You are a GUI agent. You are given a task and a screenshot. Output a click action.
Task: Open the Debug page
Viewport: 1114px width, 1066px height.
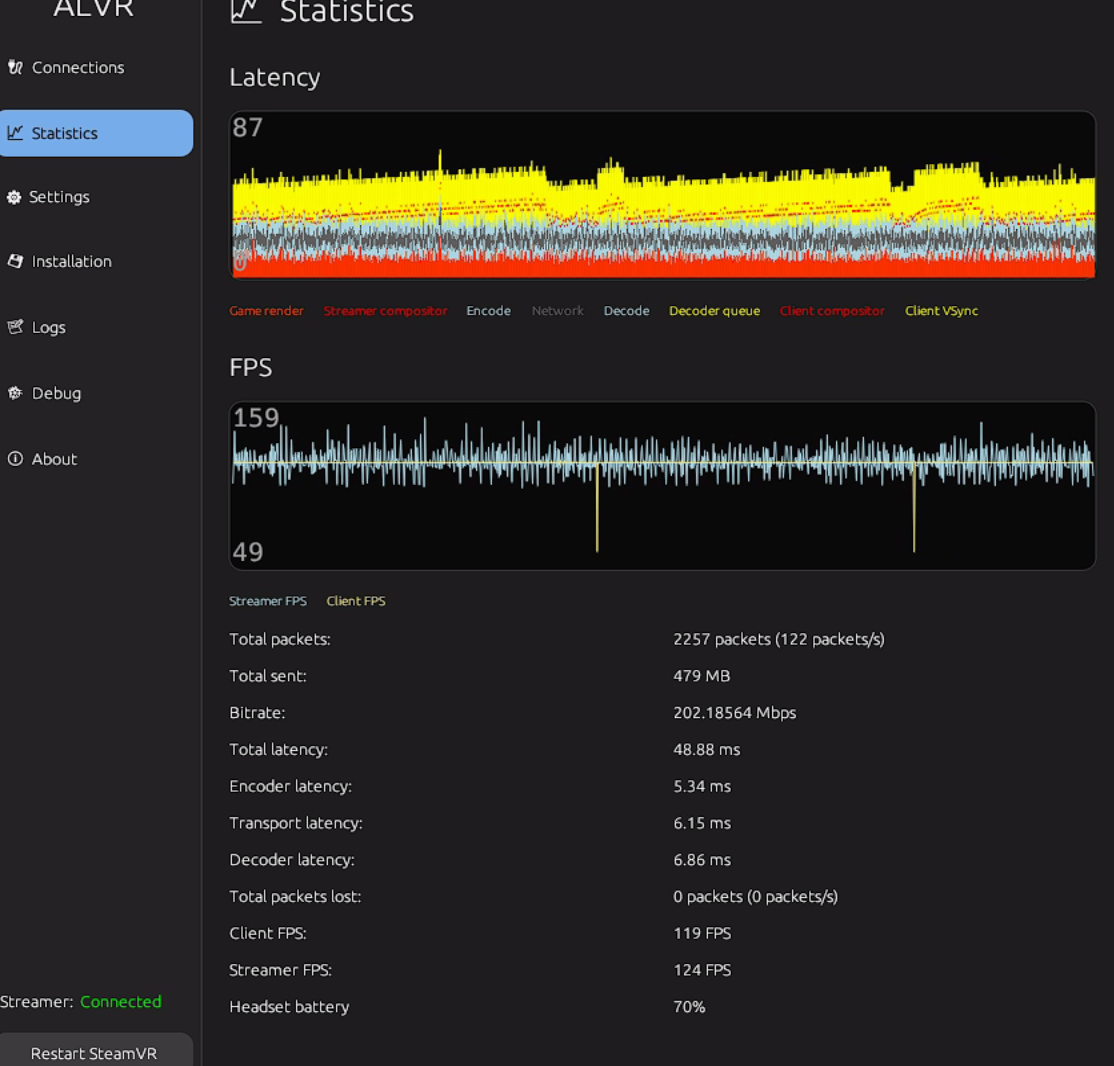pyautogui.click(x=56, y=393)
